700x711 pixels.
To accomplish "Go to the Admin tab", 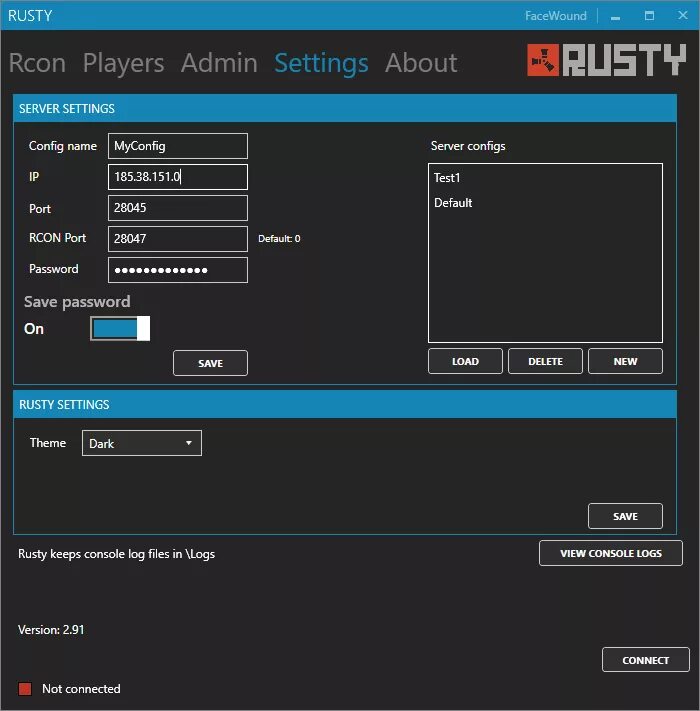I will tap(219, 63).
